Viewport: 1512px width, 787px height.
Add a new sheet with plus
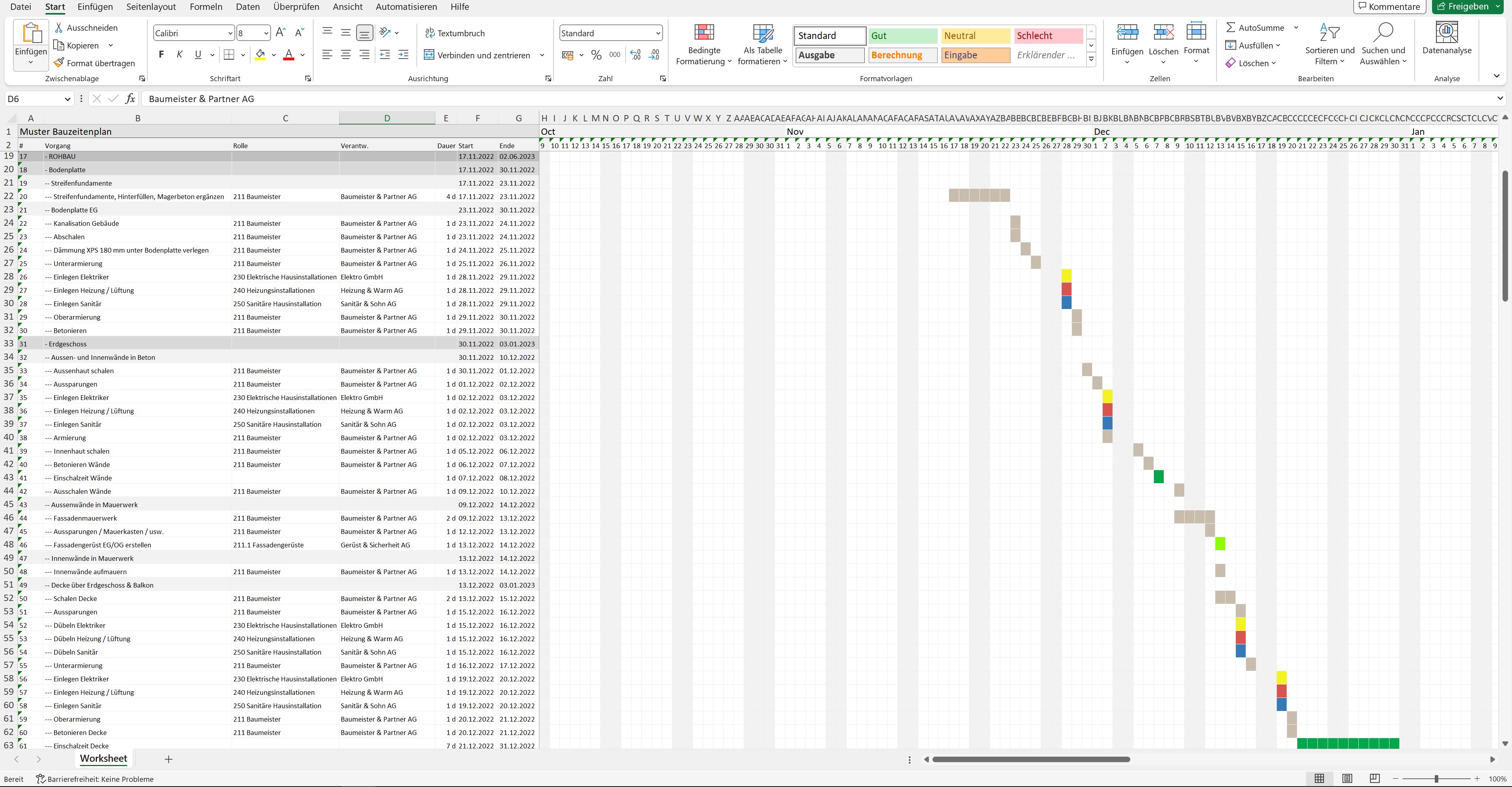[x=169, y=759]
